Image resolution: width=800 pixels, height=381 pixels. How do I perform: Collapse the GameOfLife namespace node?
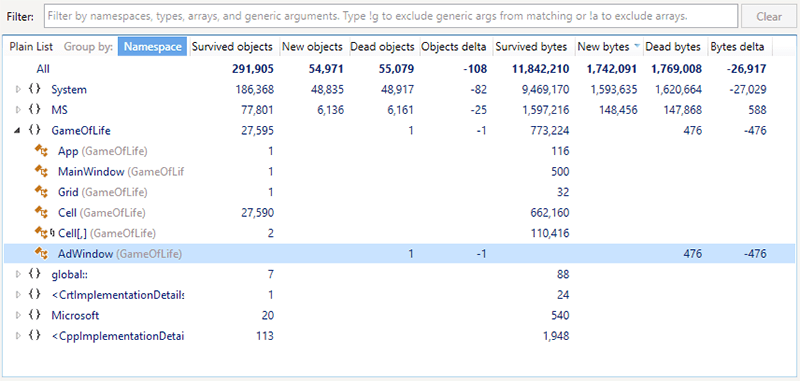click(x=18, y=131)
